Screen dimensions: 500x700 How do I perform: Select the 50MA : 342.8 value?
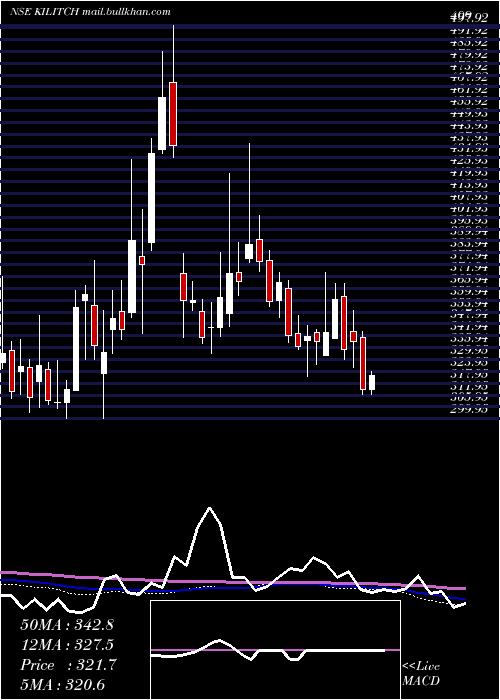(x=67, y=625)
